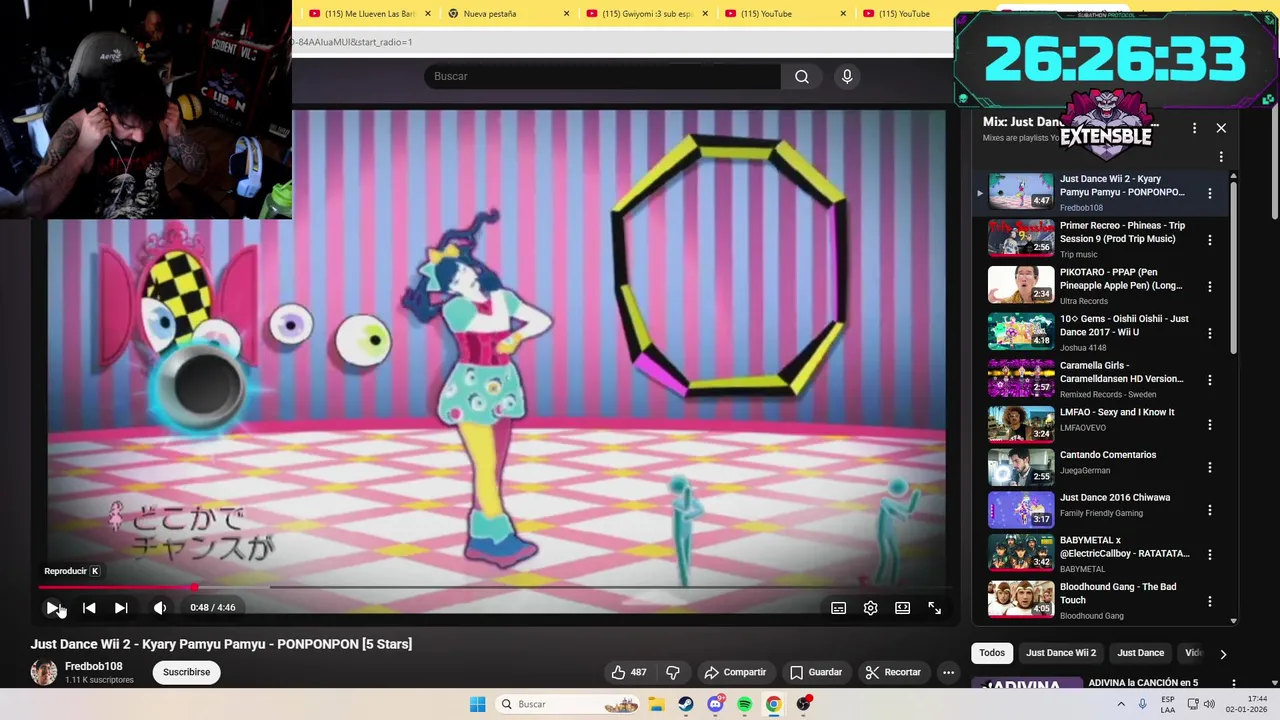Open options for Just Dance 2016 Chiwawa item
This screenshot has width=1280, height=720.
pyautogui.click(x=1210, y=510)
